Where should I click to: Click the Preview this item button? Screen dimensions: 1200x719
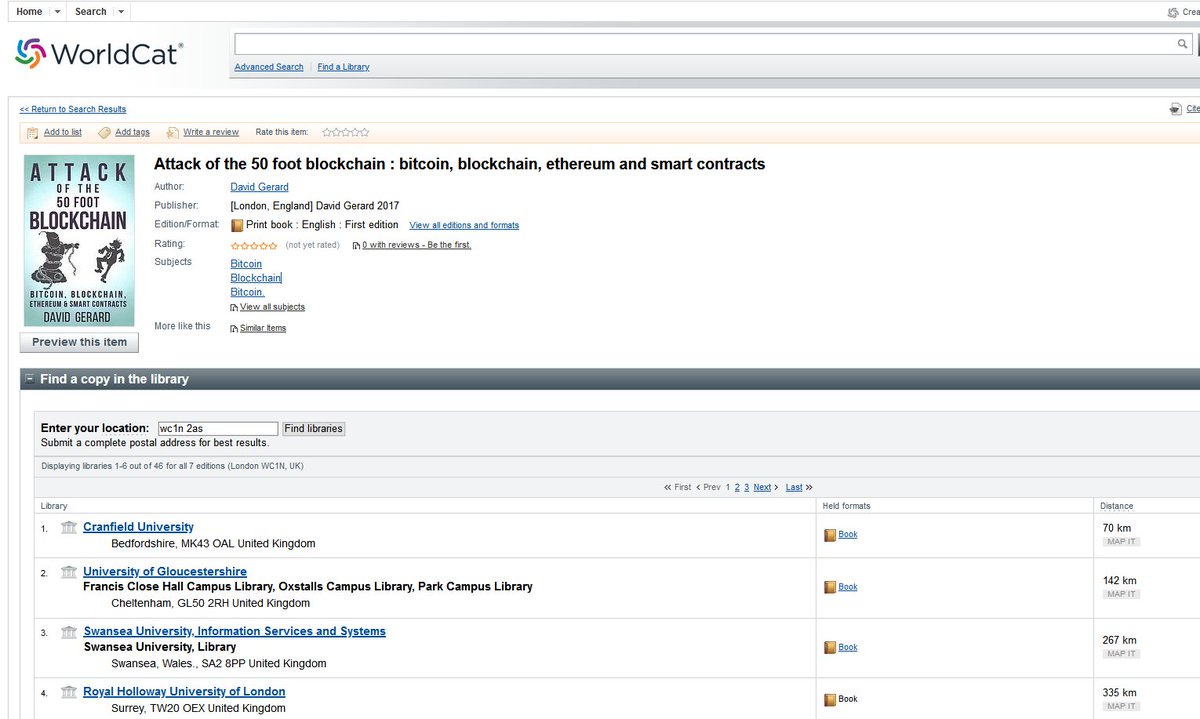pyautogui.click(x=79, y=342)
